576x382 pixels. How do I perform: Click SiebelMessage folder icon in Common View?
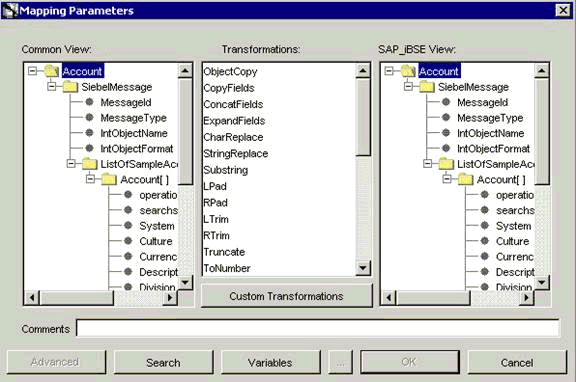[x=71, y=87]
